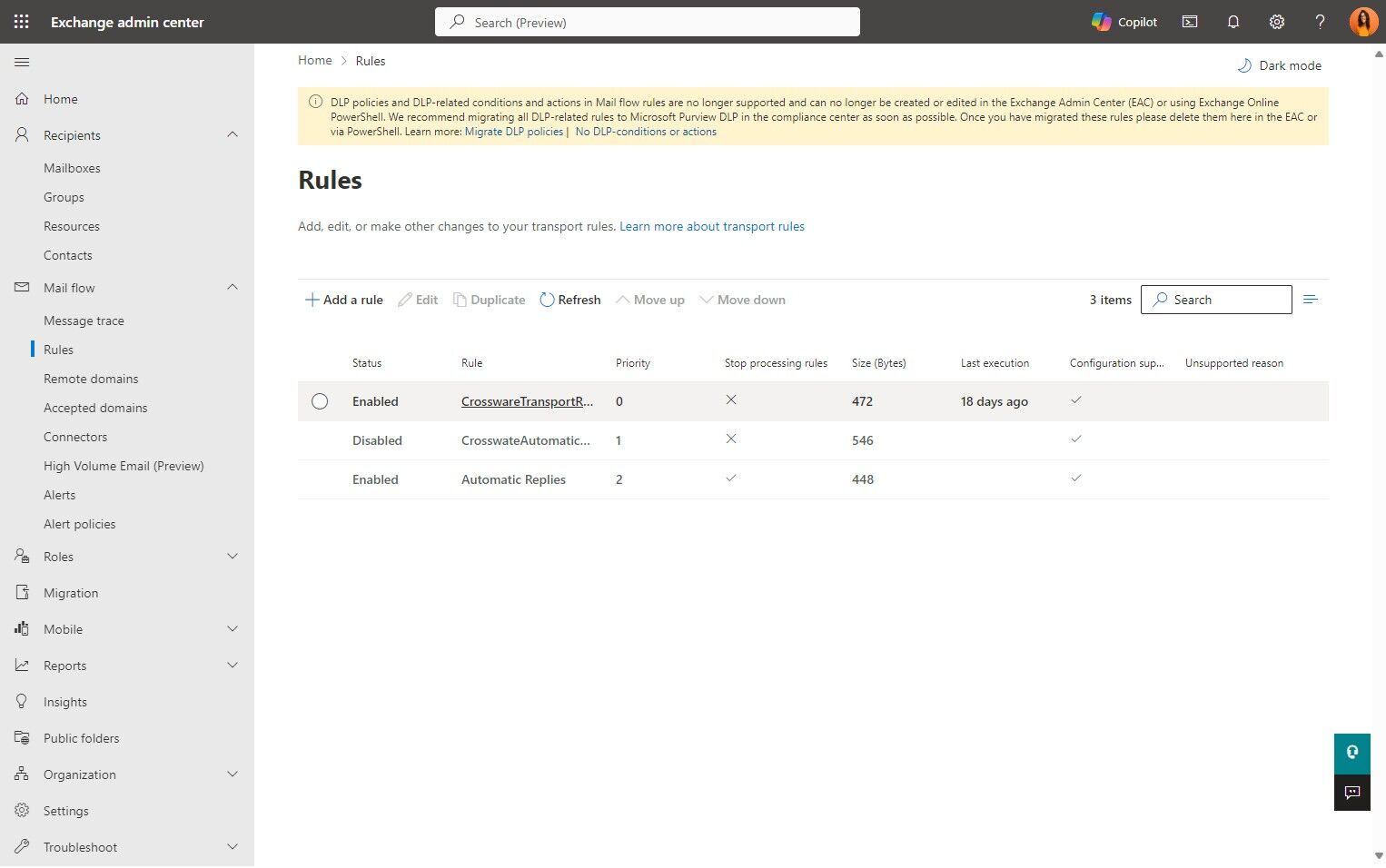Click the Recipients person icon
Screen dimensions: 1386x868
pos(22,134)
